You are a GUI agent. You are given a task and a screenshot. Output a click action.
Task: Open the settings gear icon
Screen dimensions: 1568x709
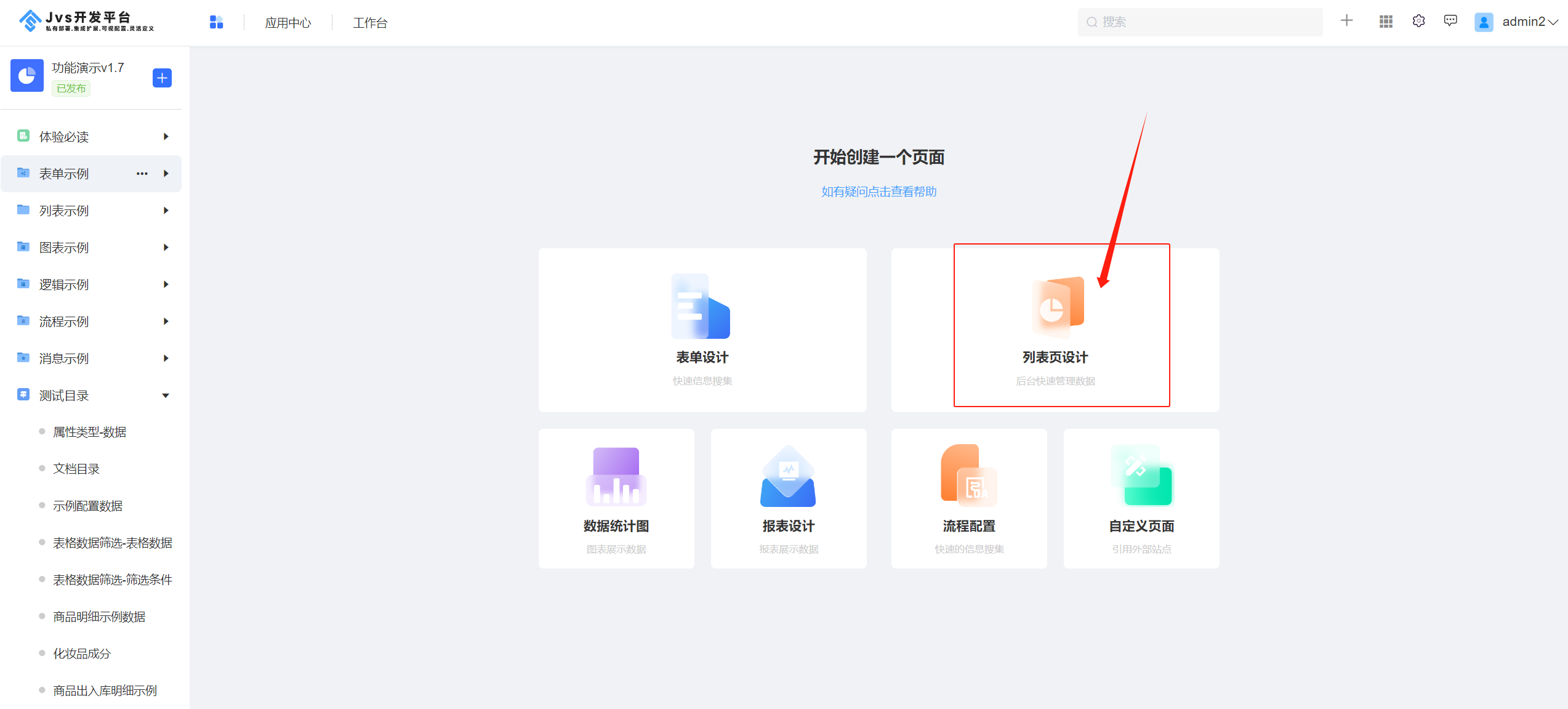point(1418,22)
